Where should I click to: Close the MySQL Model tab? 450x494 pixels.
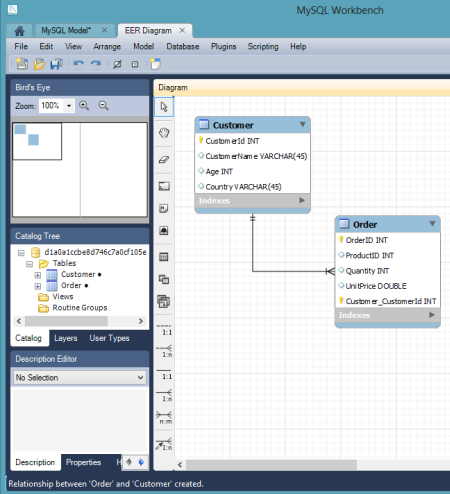104,30
